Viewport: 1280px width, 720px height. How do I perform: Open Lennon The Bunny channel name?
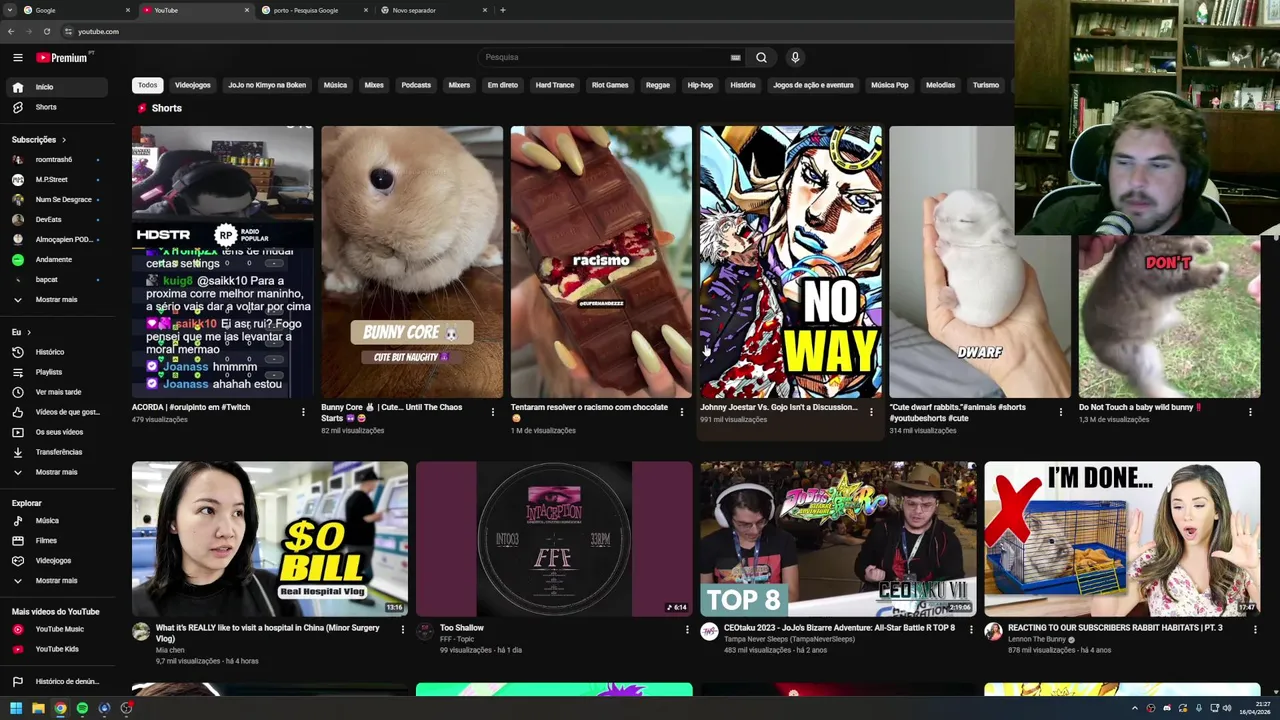(x=1037, y=640)
